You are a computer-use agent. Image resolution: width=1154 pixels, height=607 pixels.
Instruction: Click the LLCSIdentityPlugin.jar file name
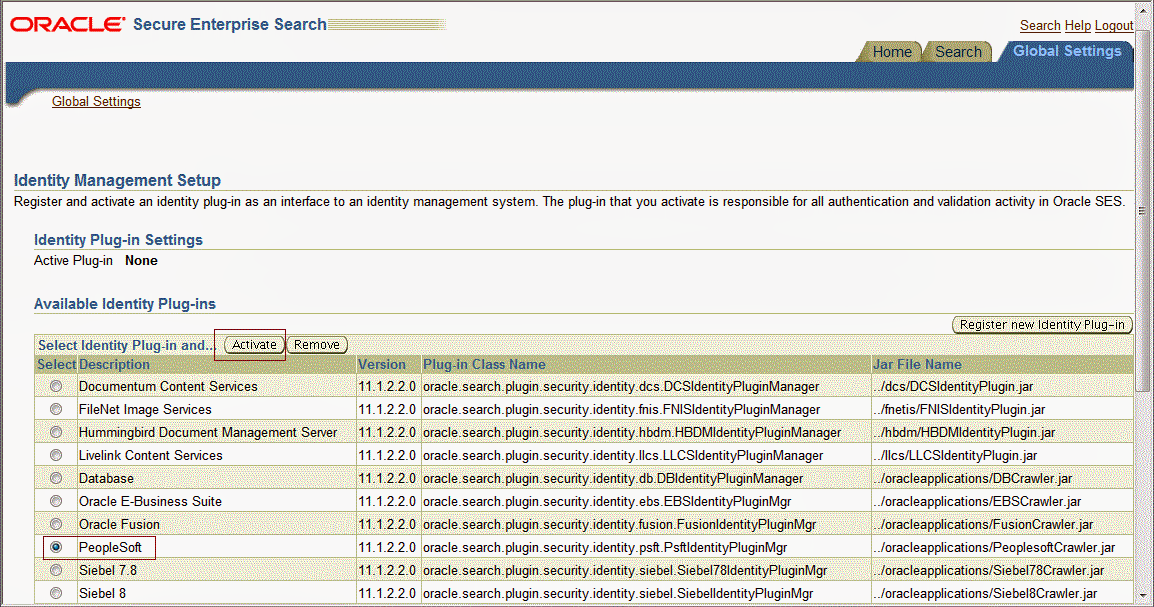(955, 455)
